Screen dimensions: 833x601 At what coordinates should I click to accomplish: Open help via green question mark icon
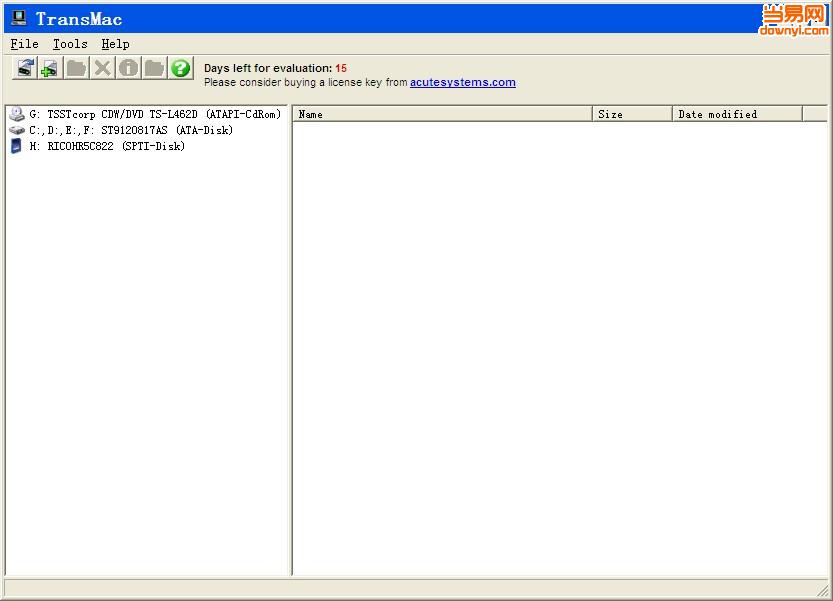tap(180, 68)
